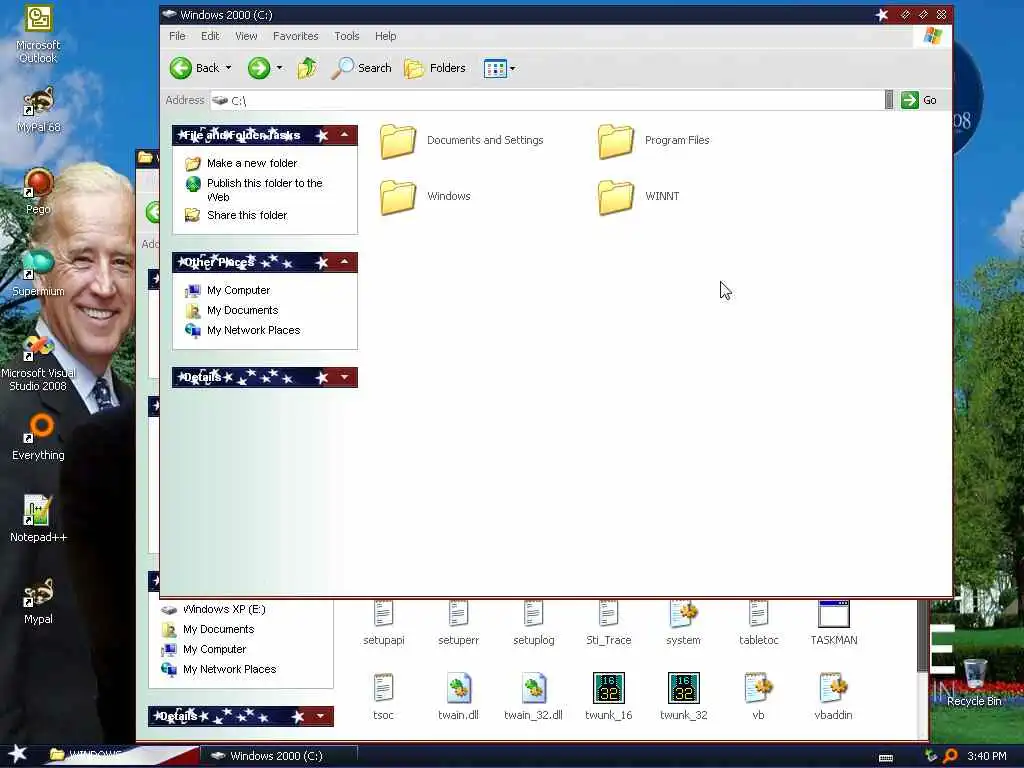This screenshot has height=768, width=1024.
Task: Open the Search pane
Action: pyautogui.click(x=361, y=68)
